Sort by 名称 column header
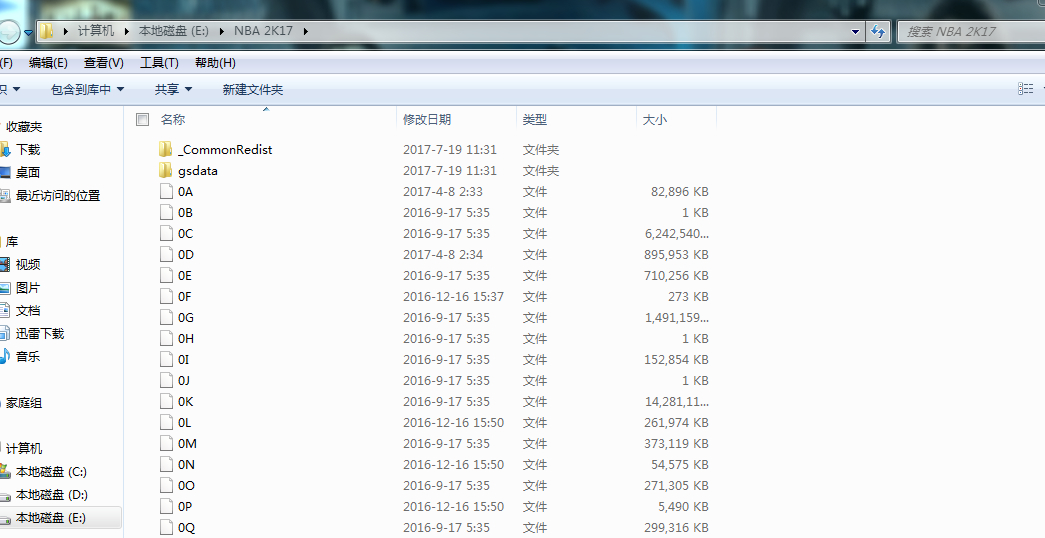This screenshot has height=538, width=1045. 173,119
